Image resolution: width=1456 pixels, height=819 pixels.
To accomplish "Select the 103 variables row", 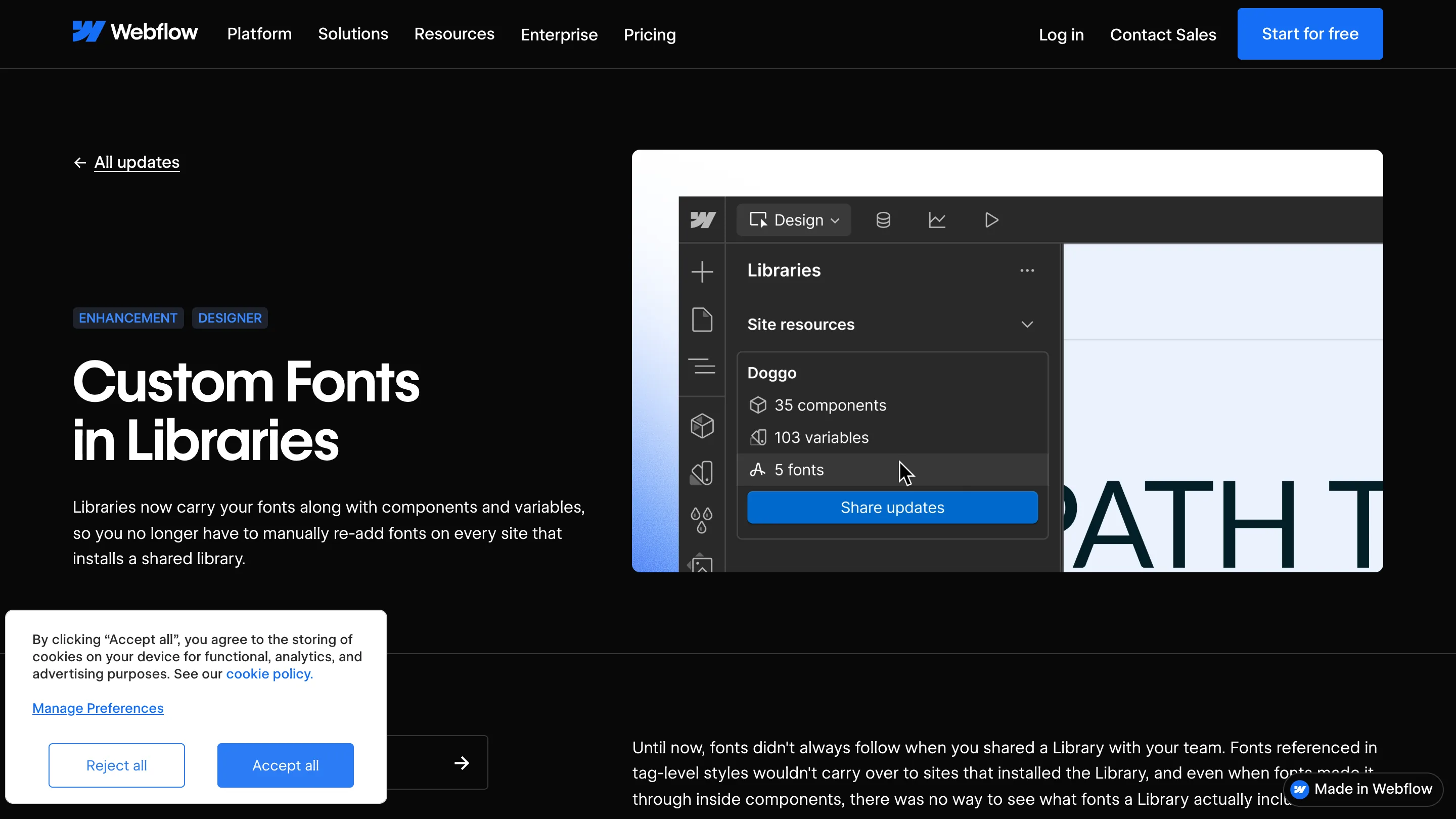I will 892,437.
